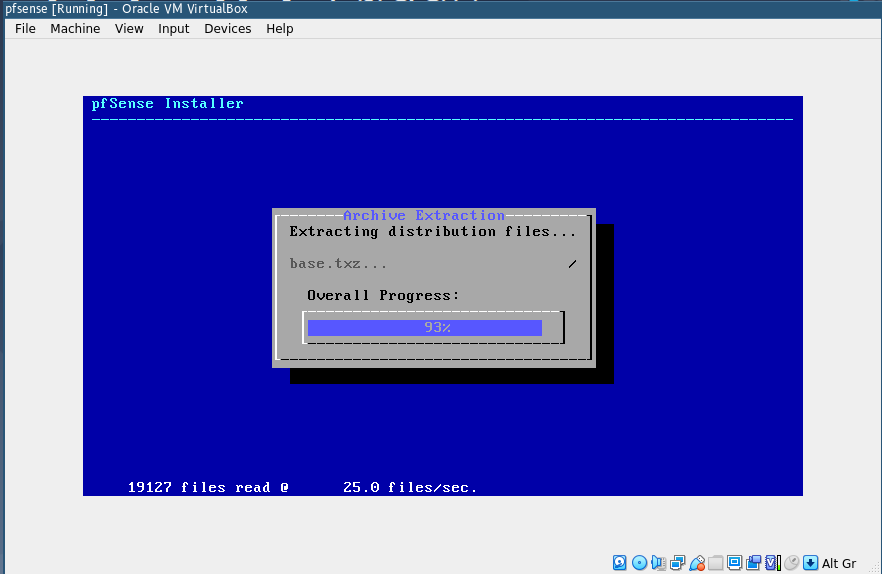Click the video recording status icon
882x574 pixels.
tap(754, 563)
